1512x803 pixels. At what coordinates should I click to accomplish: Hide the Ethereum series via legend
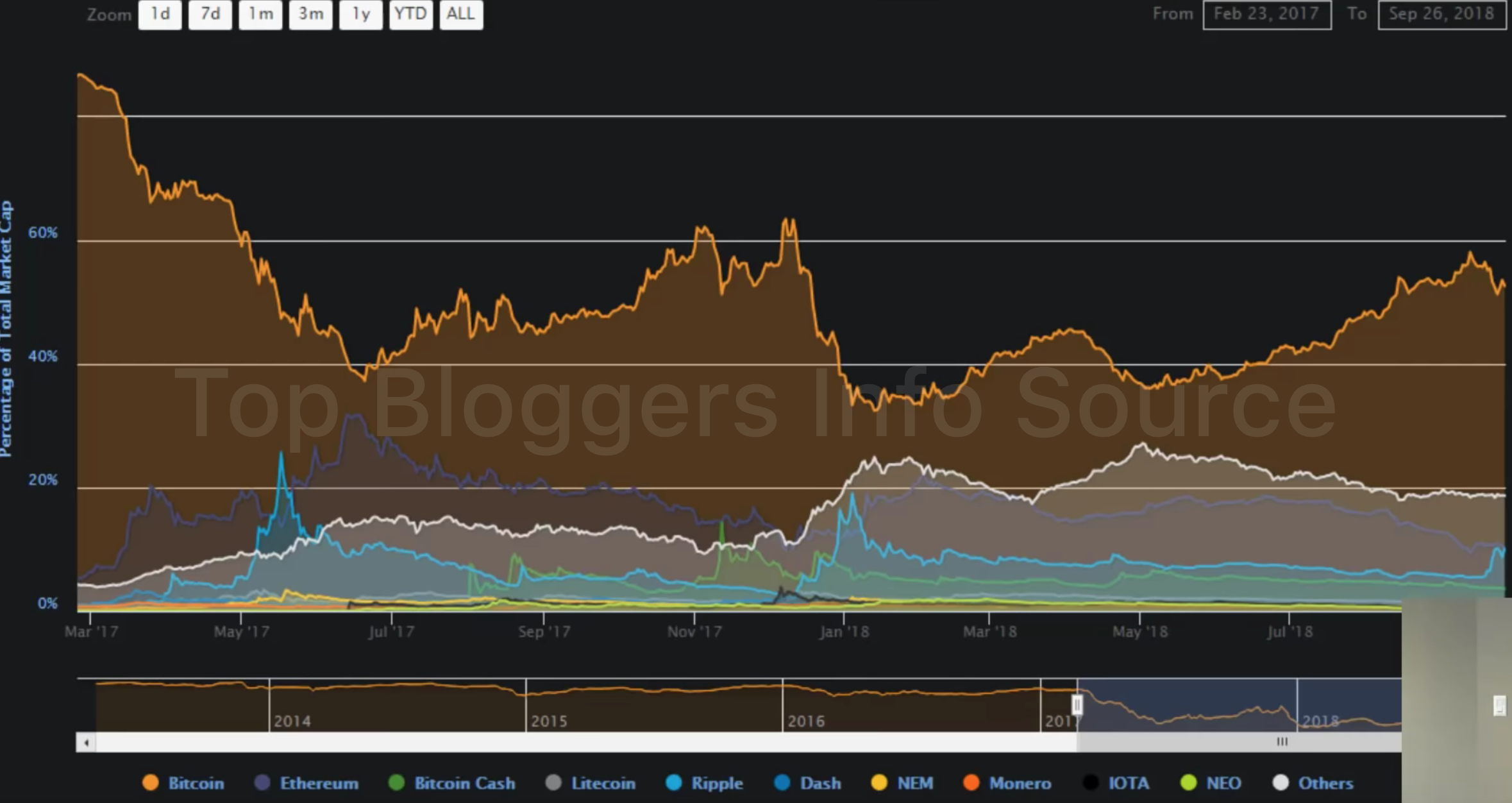click(x=262, y=782)
